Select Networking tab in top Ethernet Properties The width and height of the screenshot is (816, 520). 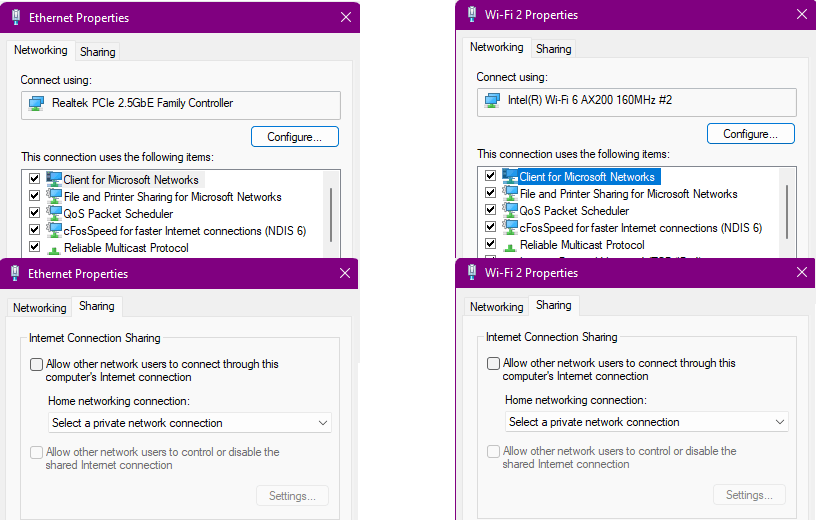click(x=41, y=50)
